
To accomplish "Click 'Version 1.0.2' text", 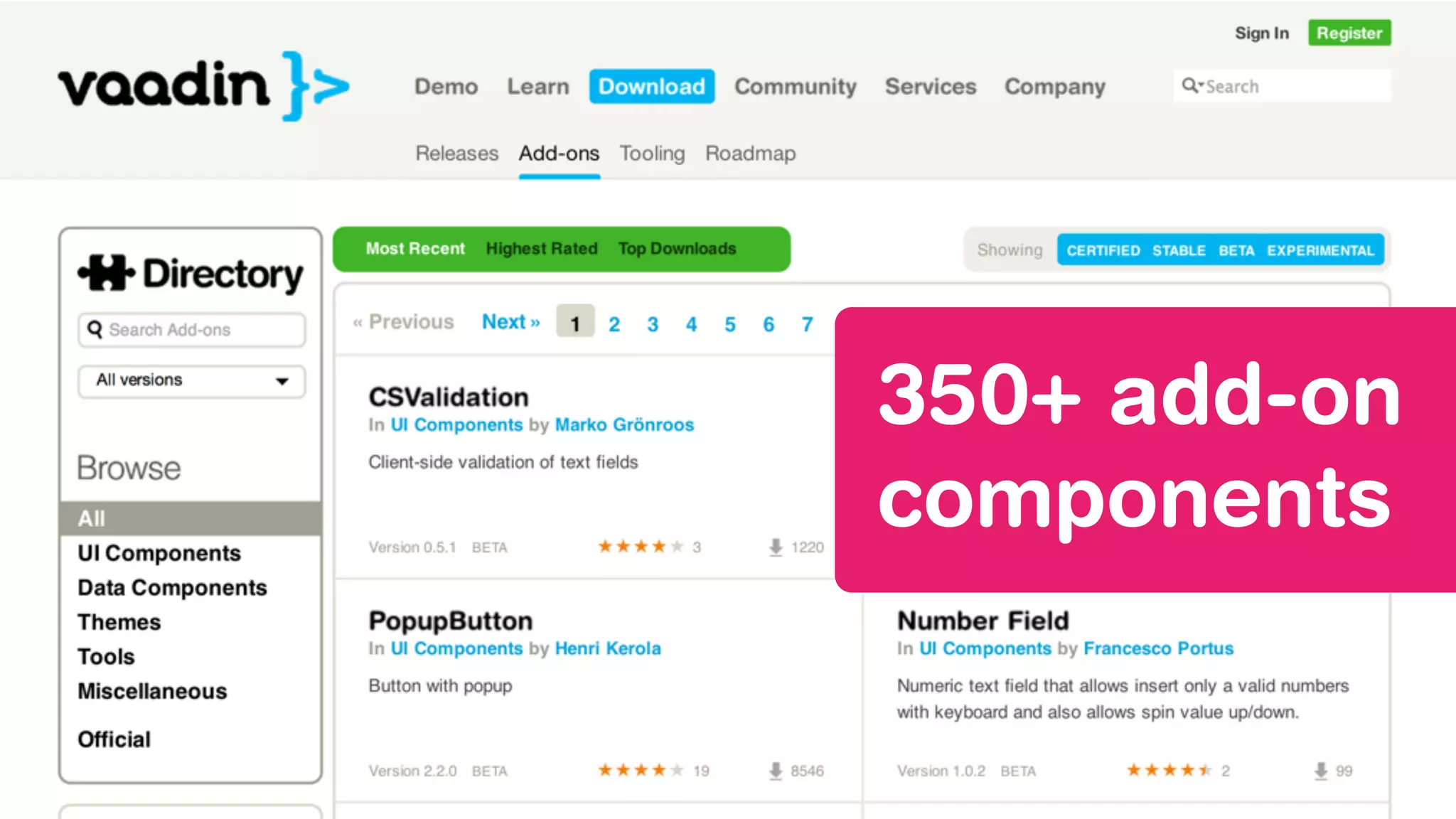I will [941, 771].
